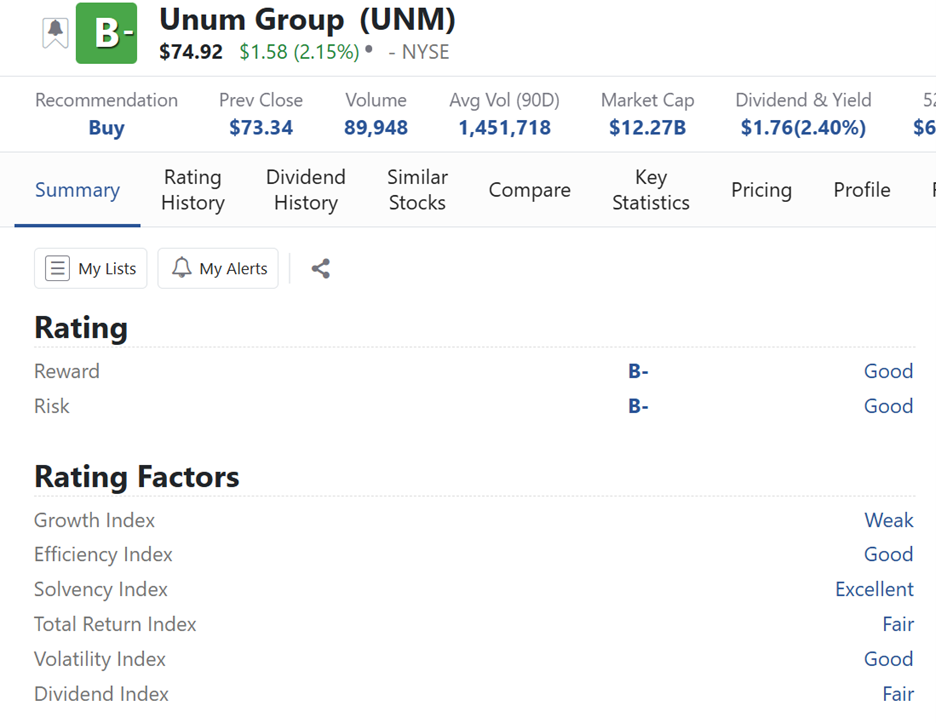Open the Profile tab
Image resolution: width=936 pixels, height=723 pixels.
point(861,190)
